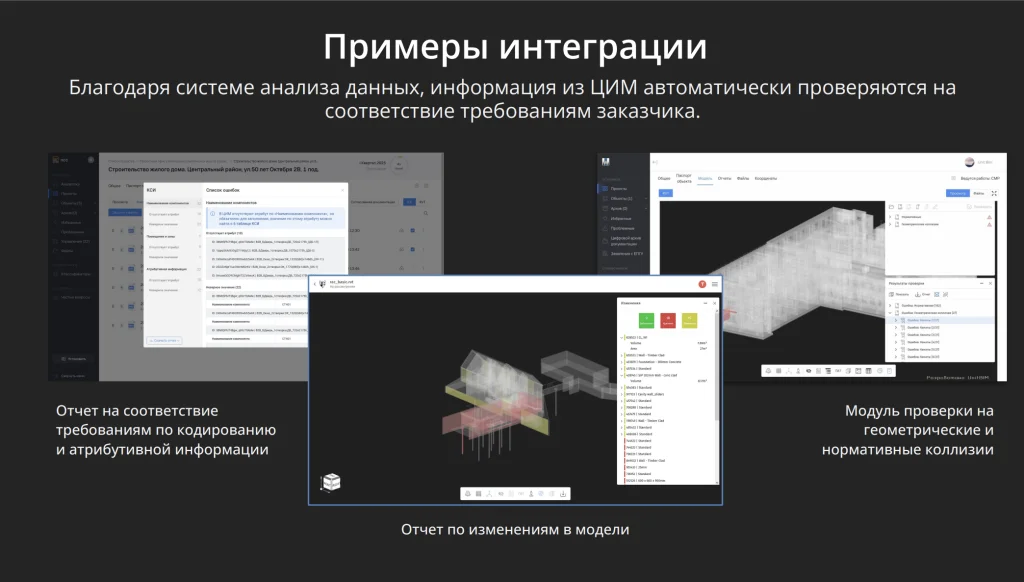Activate fullscreen icon in the Модель view
The height and width of the screenshot is (582, 1024).
tap(994, 193)
